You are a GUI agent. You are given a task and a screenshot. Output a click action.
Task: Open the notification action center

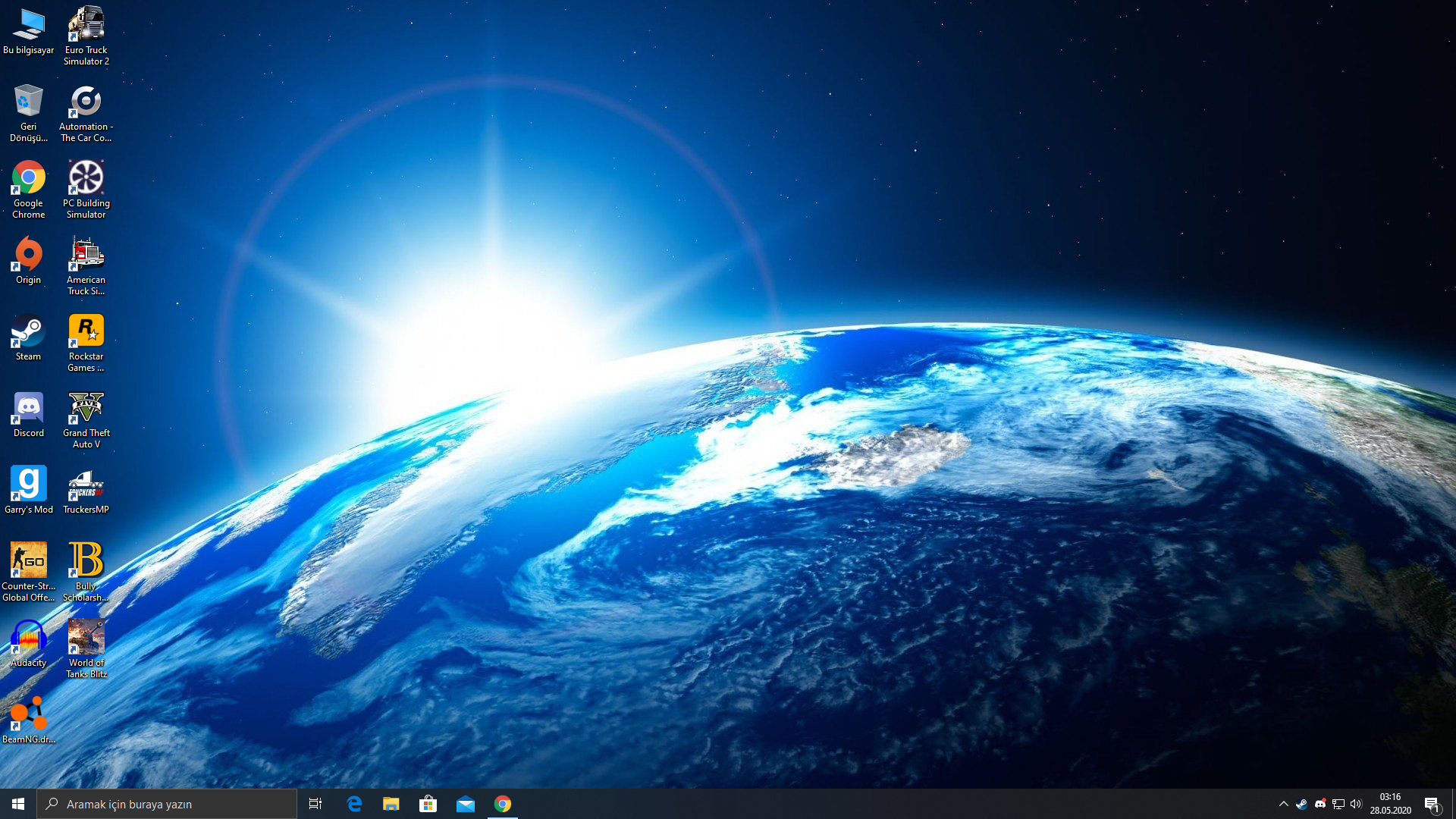tap(1432, 804)
